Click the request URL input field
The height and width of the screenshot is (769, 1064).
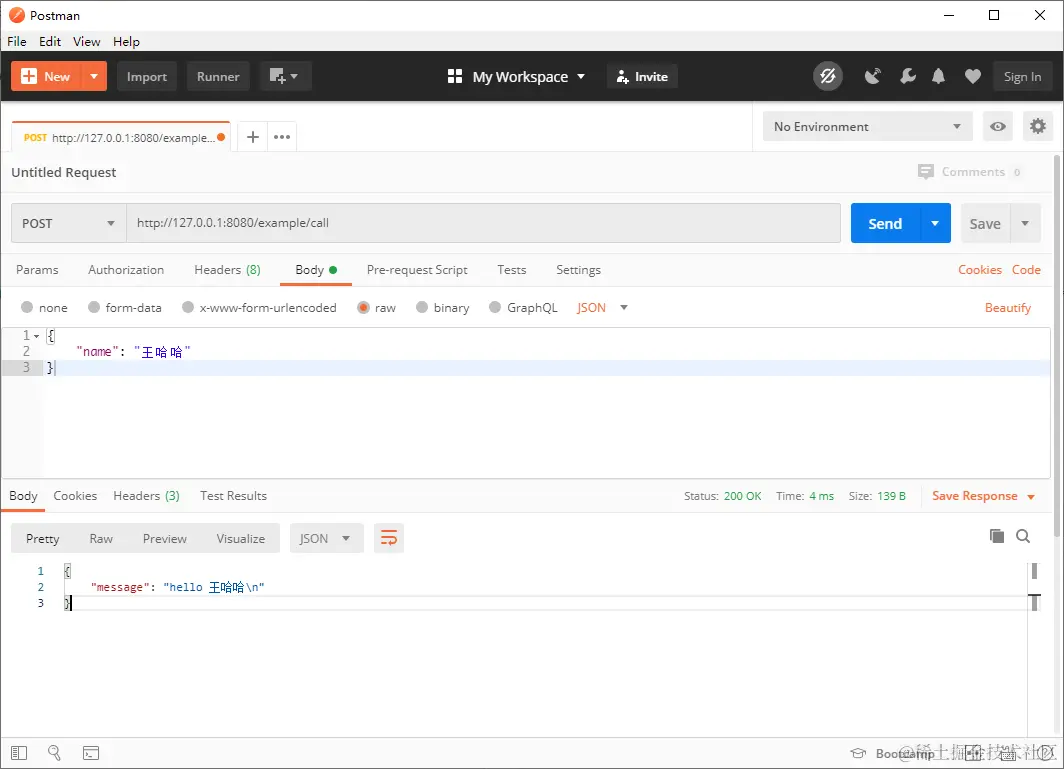click(483, 223)
